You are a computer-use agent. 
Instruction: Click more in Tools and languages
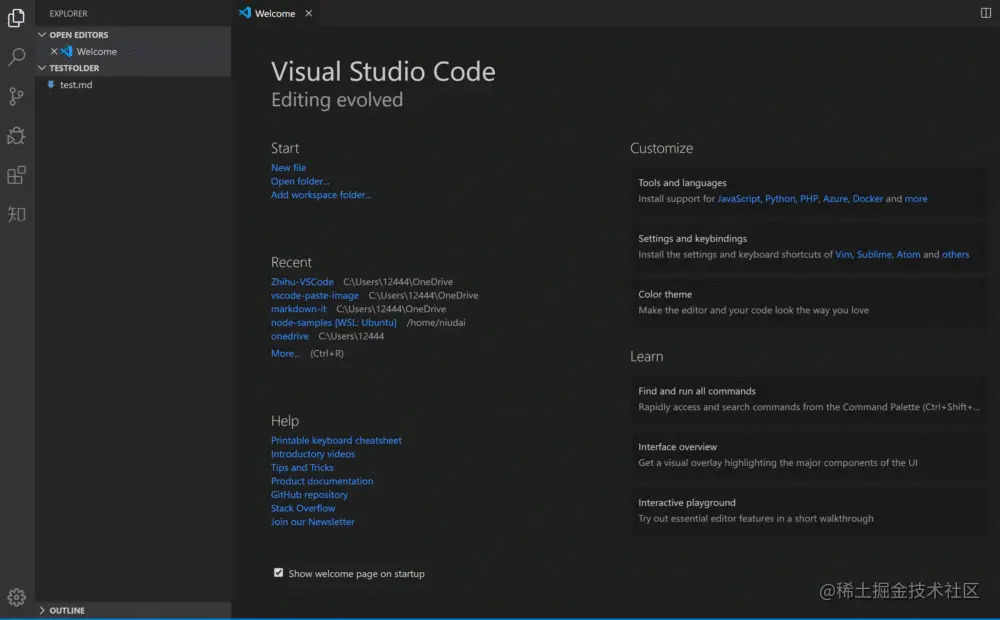click(916, 198)
